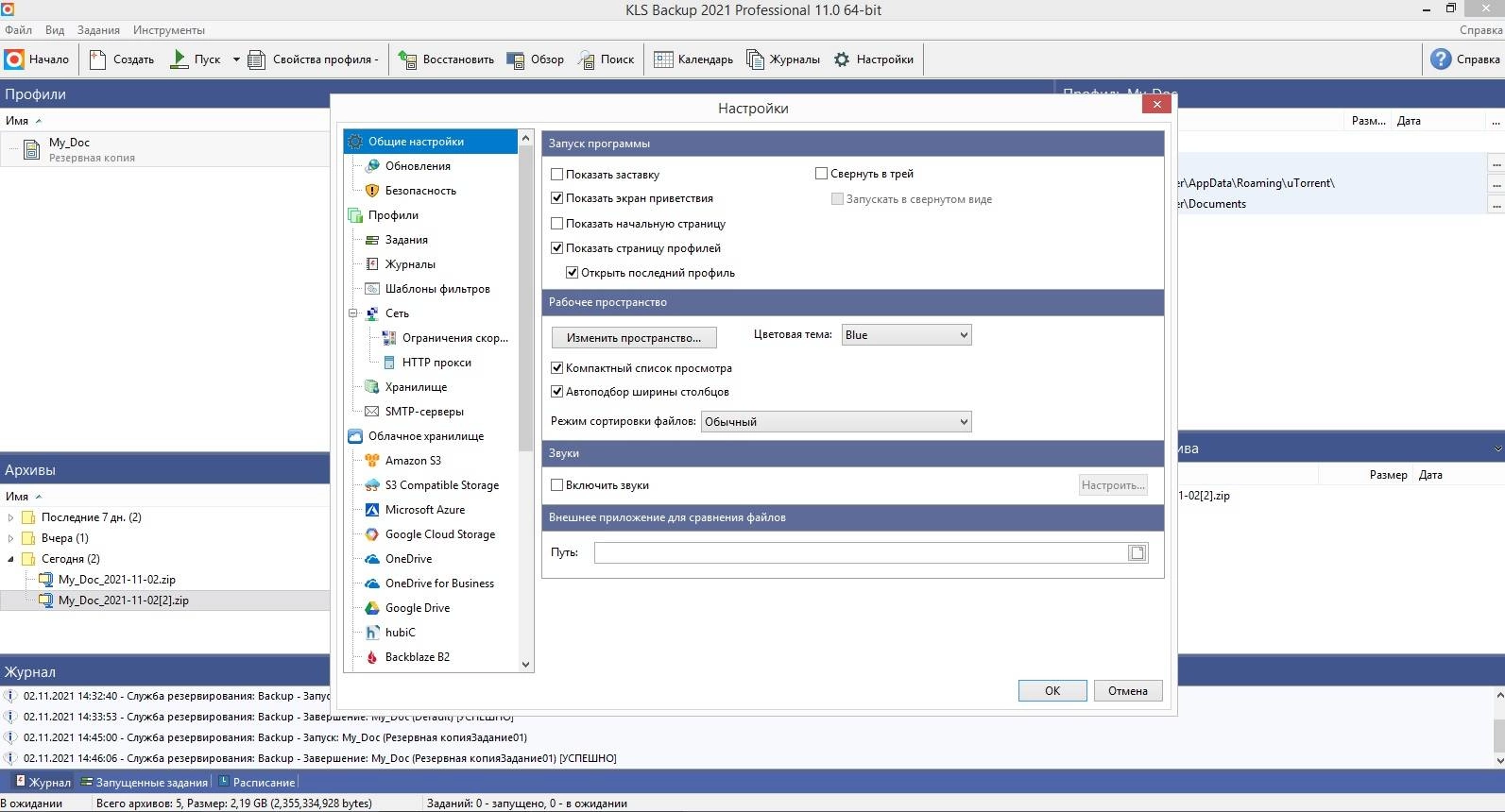
Task: Enable Показать заставку checkbox
Action: point(557,175)
